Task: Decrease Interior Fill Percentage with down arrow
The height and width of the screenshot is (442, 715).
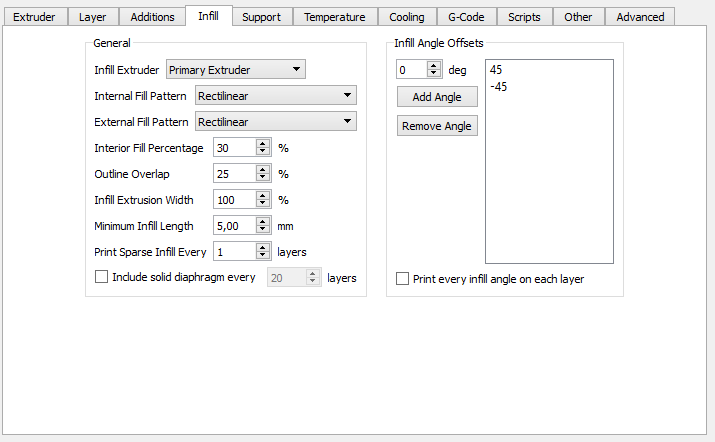Action: tap(263, 152)
